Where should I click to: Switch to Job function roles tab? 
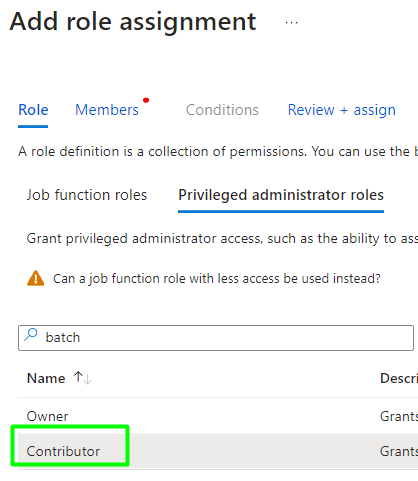click(87, 195)
